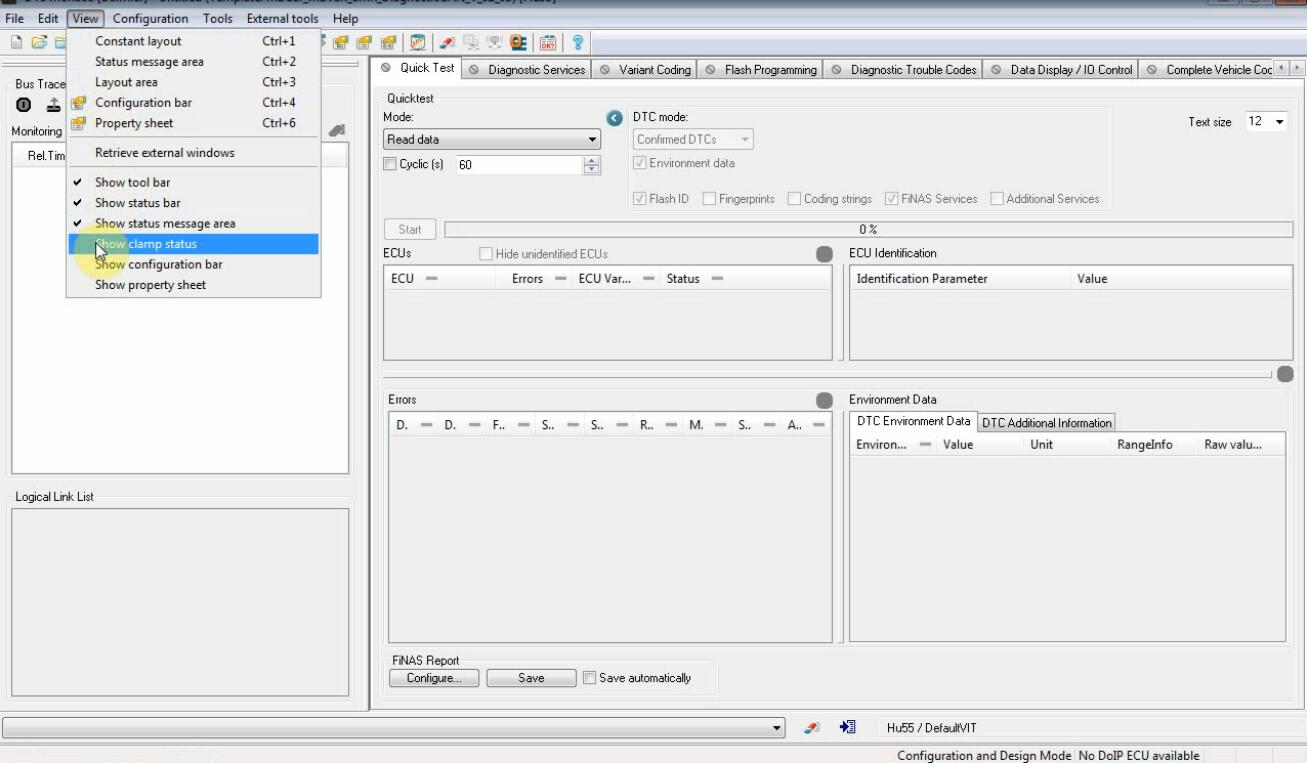Toggle the Fingerprints checkbox
Image resolution: width=1307 pixels, height=763 pixels.
coord(709,199)
